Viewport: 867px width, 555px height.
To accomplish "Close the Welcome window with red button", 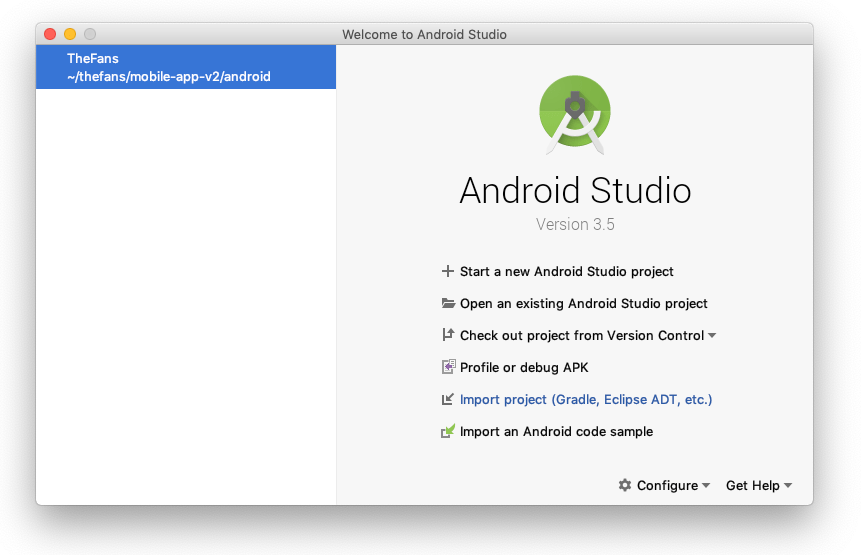I will 50,34.
